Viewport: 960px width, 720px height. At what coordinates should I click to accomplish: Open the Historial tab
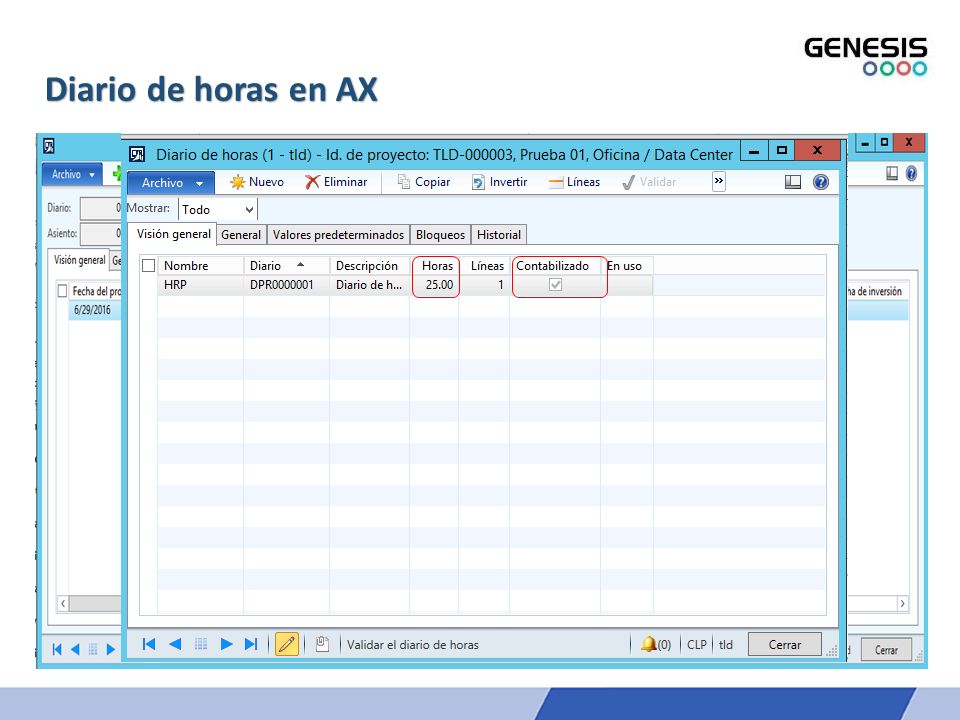(499, 235)
